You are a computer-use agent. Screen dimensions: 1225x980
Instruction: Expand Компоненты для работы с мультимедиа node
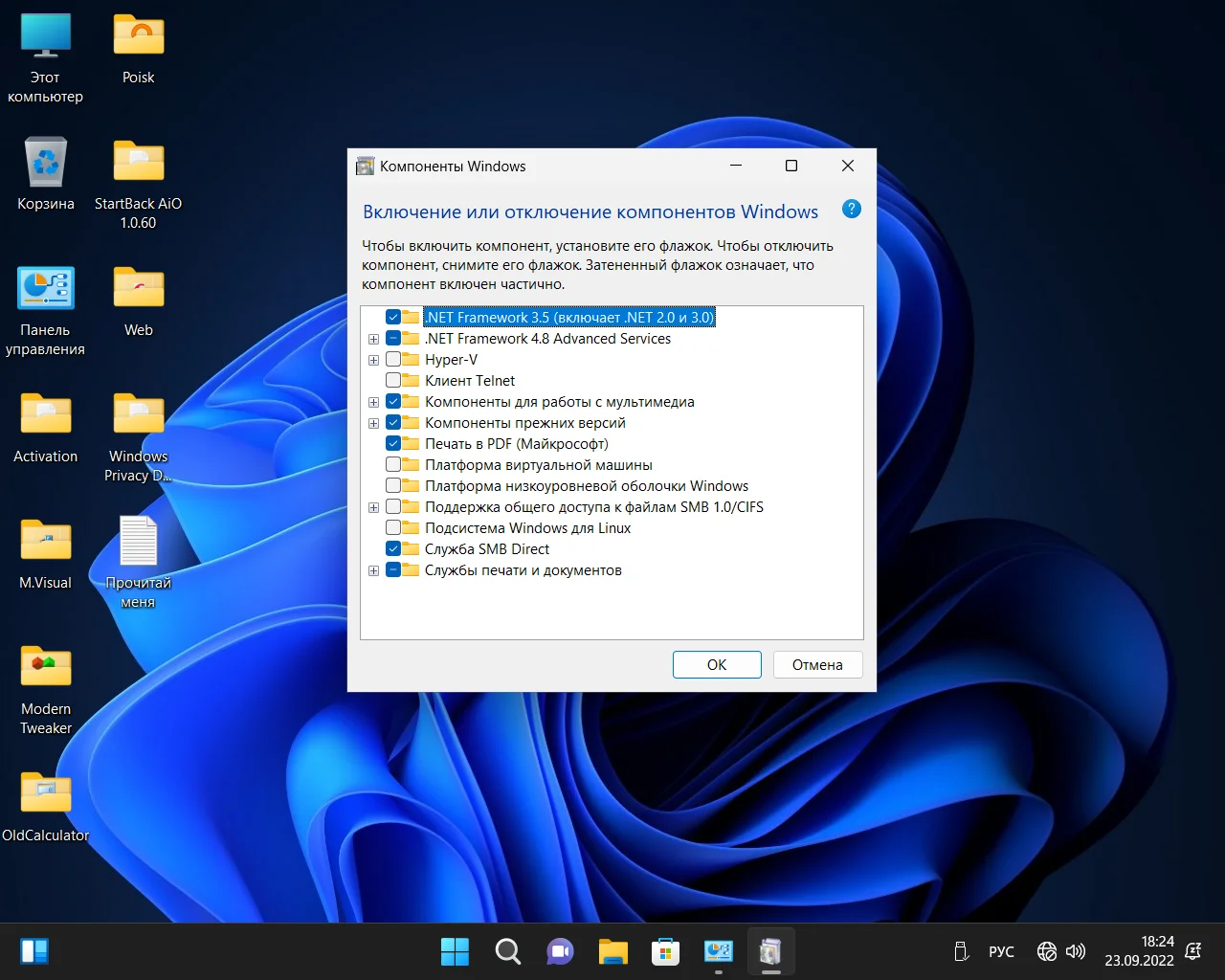click(x=373, y=402)
